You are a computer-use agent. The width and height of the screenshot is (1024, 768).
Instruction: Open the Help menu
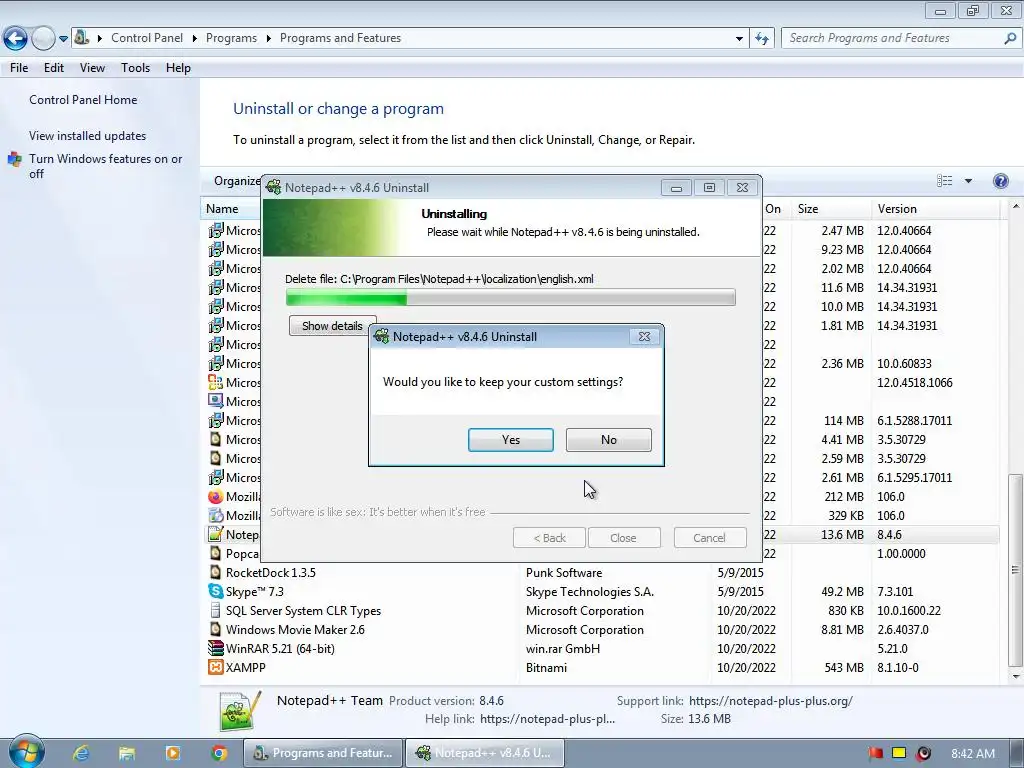[x=178, y=67]
